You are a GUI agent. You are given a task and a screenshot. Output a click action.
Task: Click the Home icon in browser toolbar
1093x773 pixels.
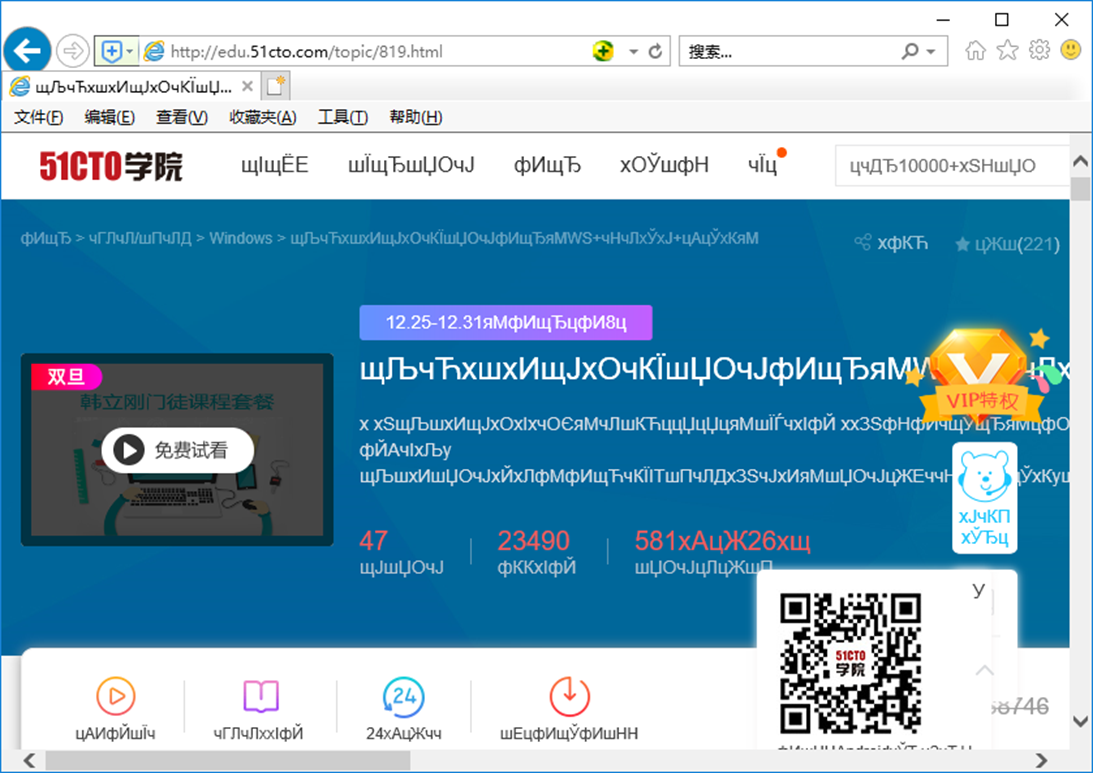(975, 50)
